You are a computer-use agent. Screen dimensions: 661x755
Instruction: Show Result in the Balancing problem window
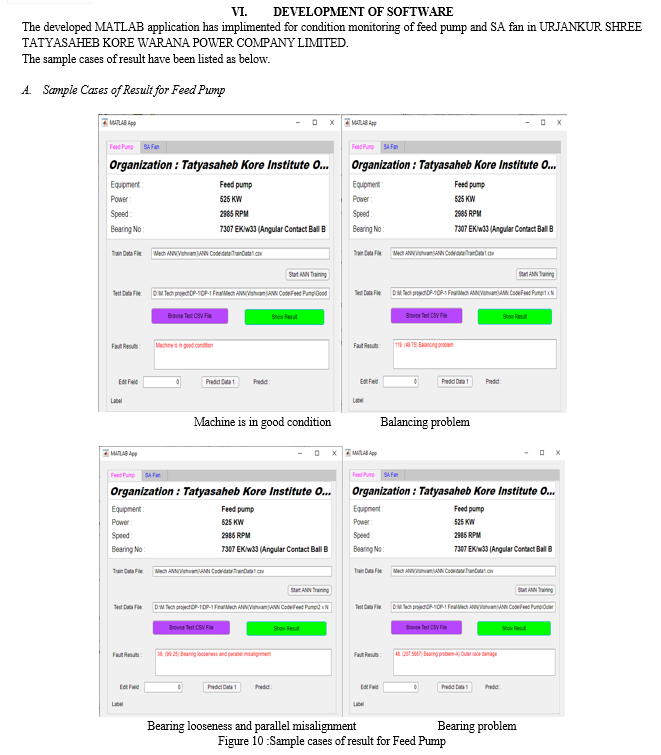tap(515, 316)
